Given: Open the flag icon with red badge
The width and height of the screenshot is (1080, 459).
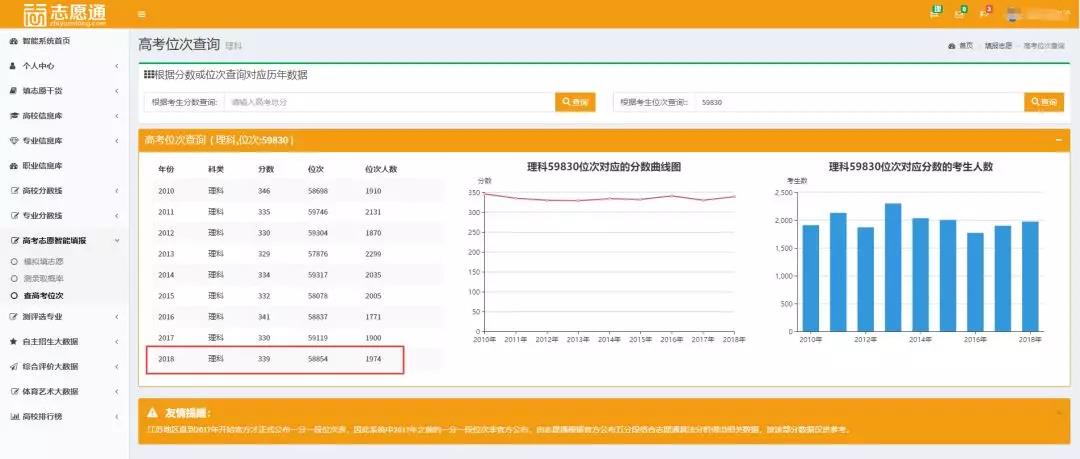Looking at the screenshot, I should coord(984,12).
